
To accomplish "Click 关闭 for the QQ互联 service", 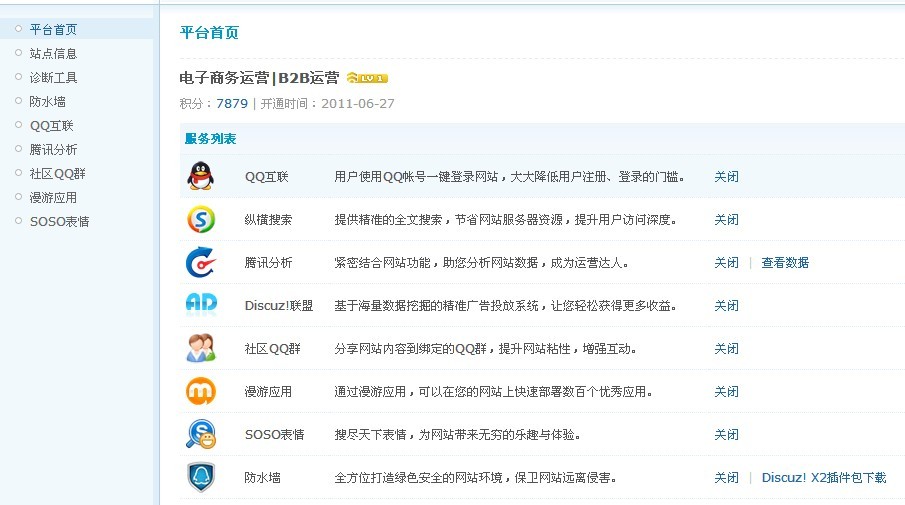I will click(726, 177).
